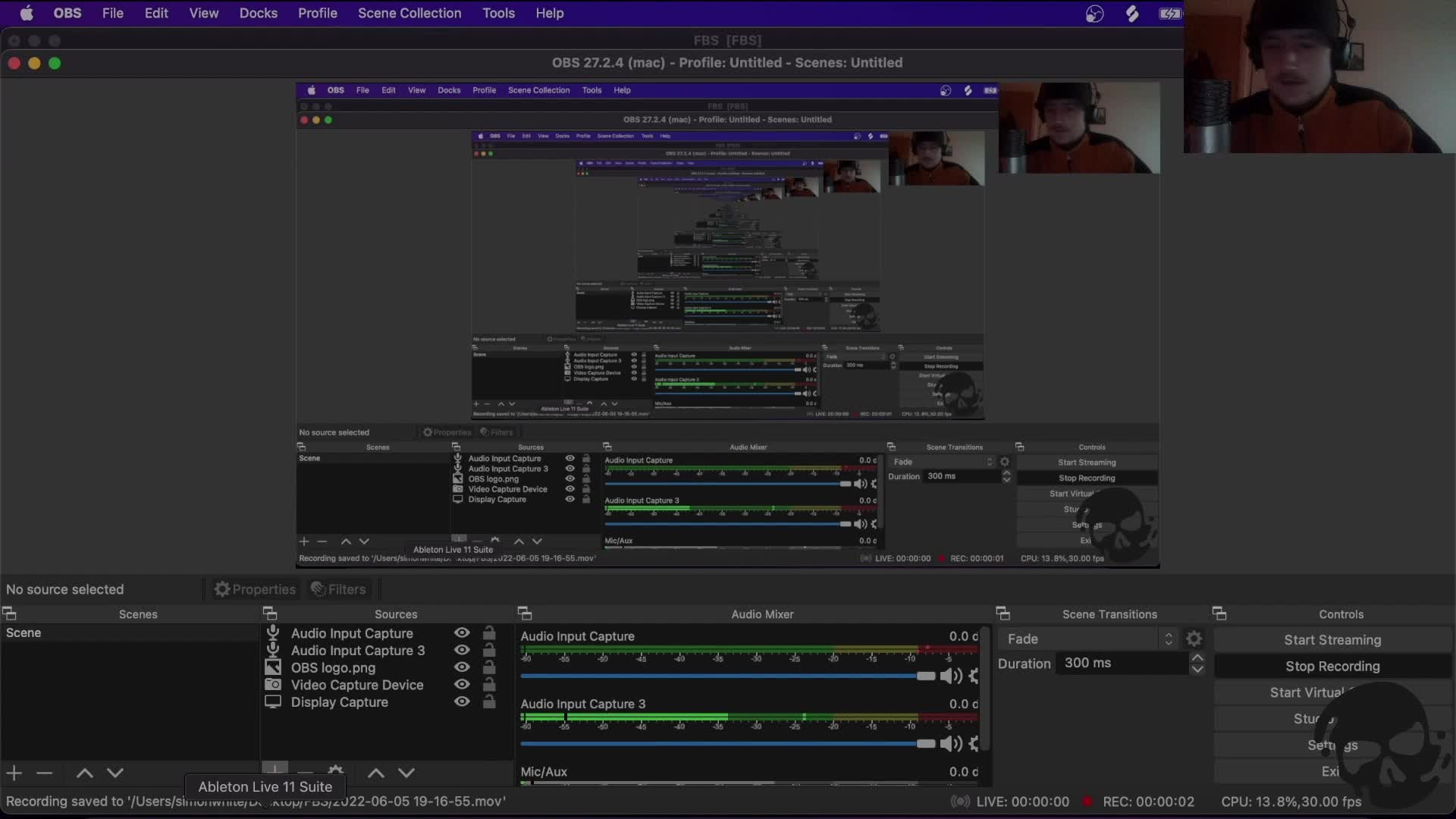Open the Help menu
The width and height of the screenshot is (1456, 819).
tap(550, 13)
